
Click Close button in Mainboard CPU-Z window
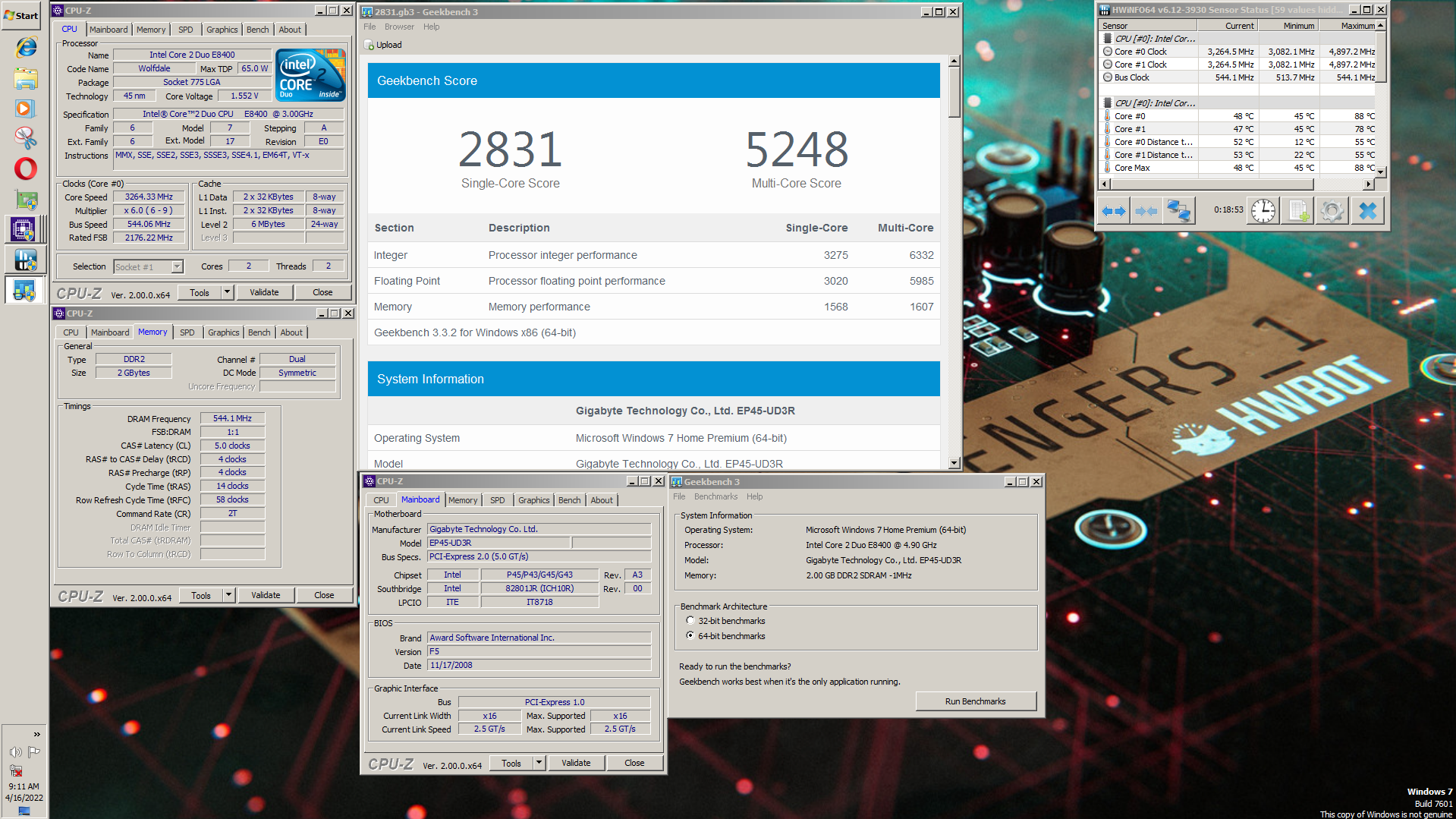click(634, 763)
